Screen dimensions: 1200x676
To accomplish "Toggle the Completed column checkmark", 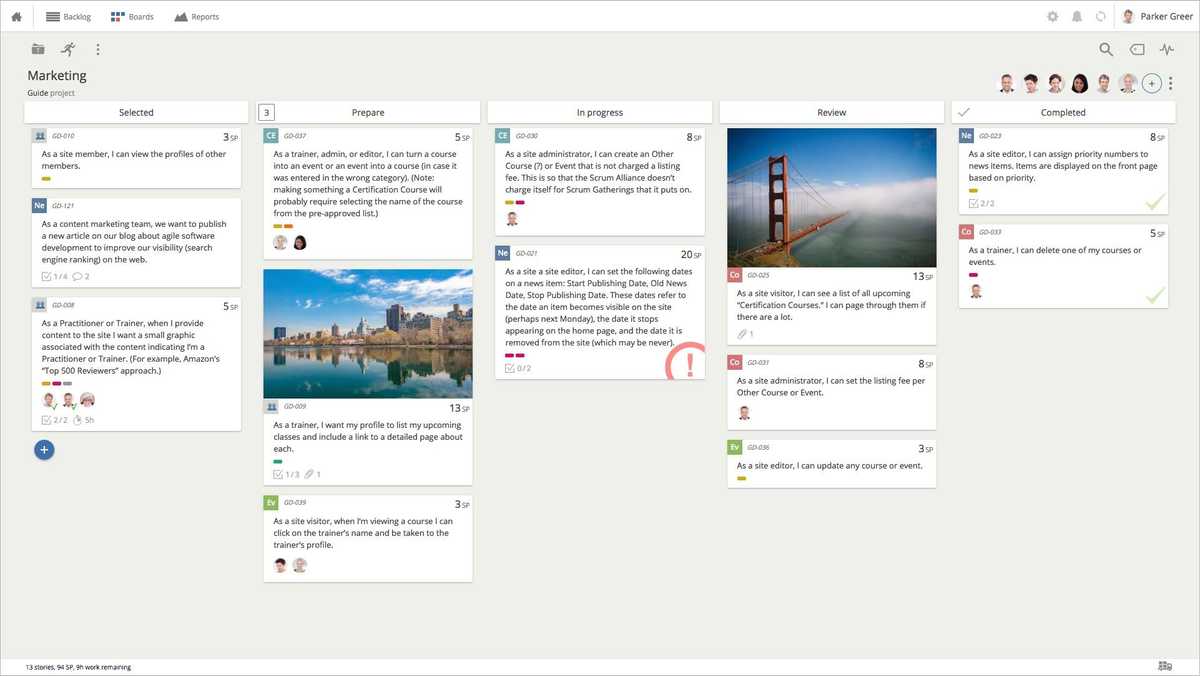I will pos(964,112).
